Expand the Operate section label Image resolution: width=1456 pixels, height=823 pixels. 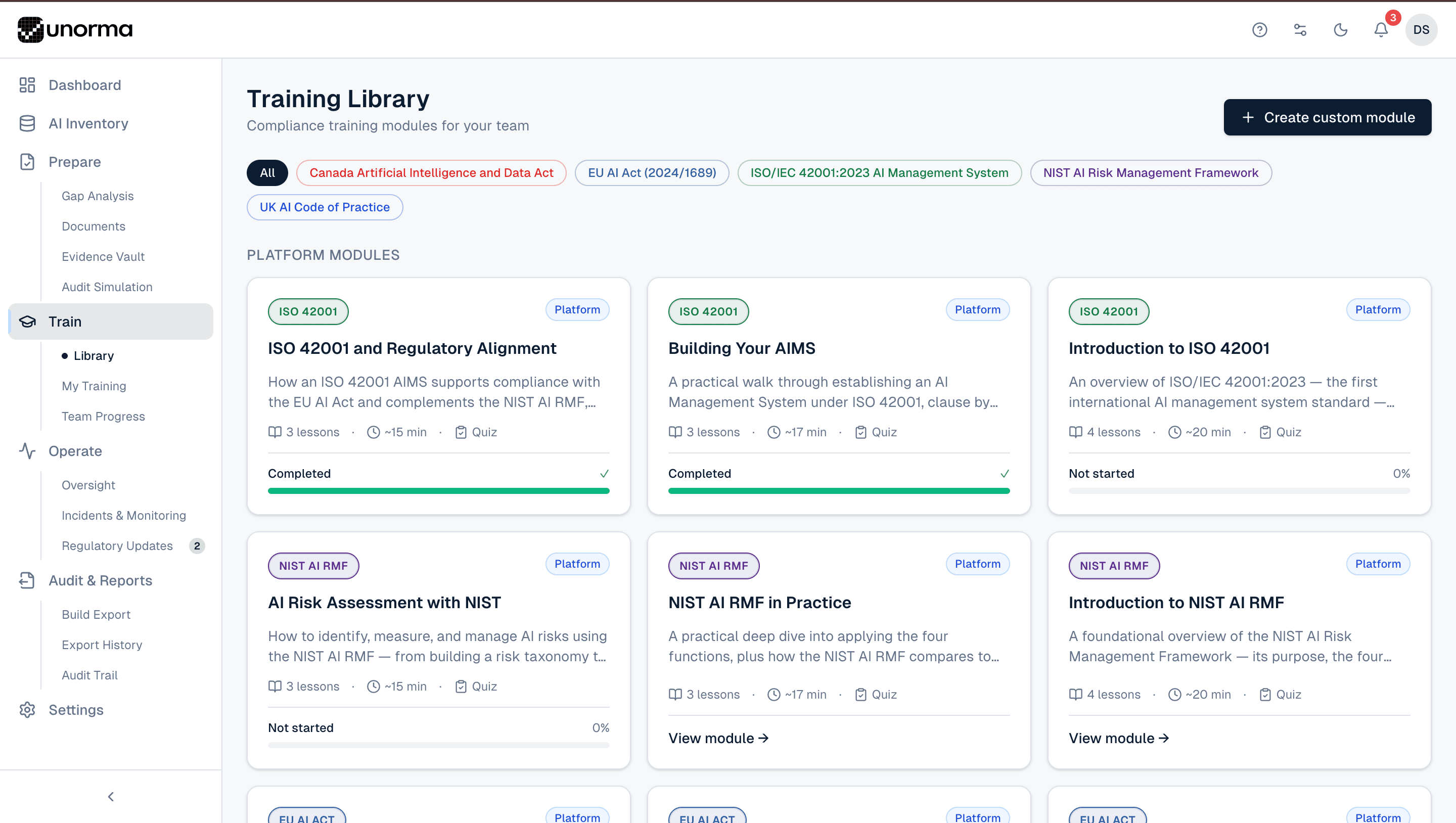tap(75, 451)
